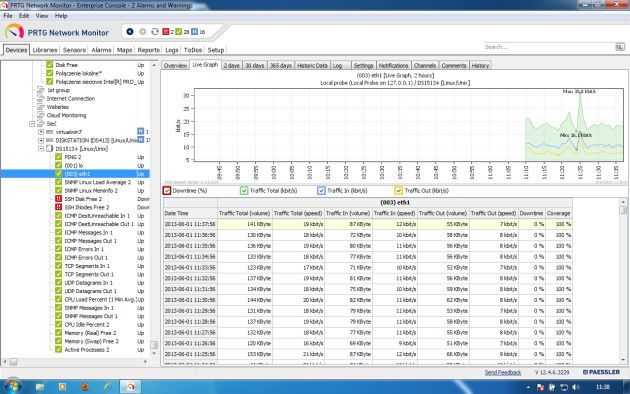The image size is (630, 394).
Task: Click green status icon of Active Processes 2
Action: 58,350
